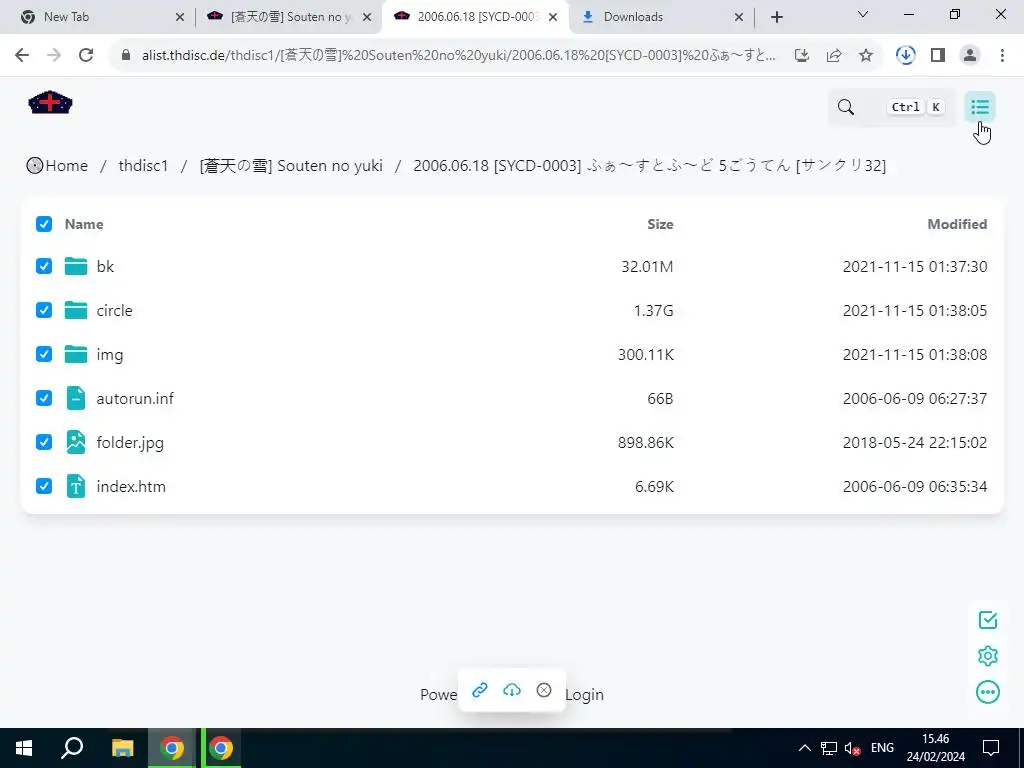Uncheck the folder.jpg checkbox
Screen dimensions: 1024x768
(44, 442)
